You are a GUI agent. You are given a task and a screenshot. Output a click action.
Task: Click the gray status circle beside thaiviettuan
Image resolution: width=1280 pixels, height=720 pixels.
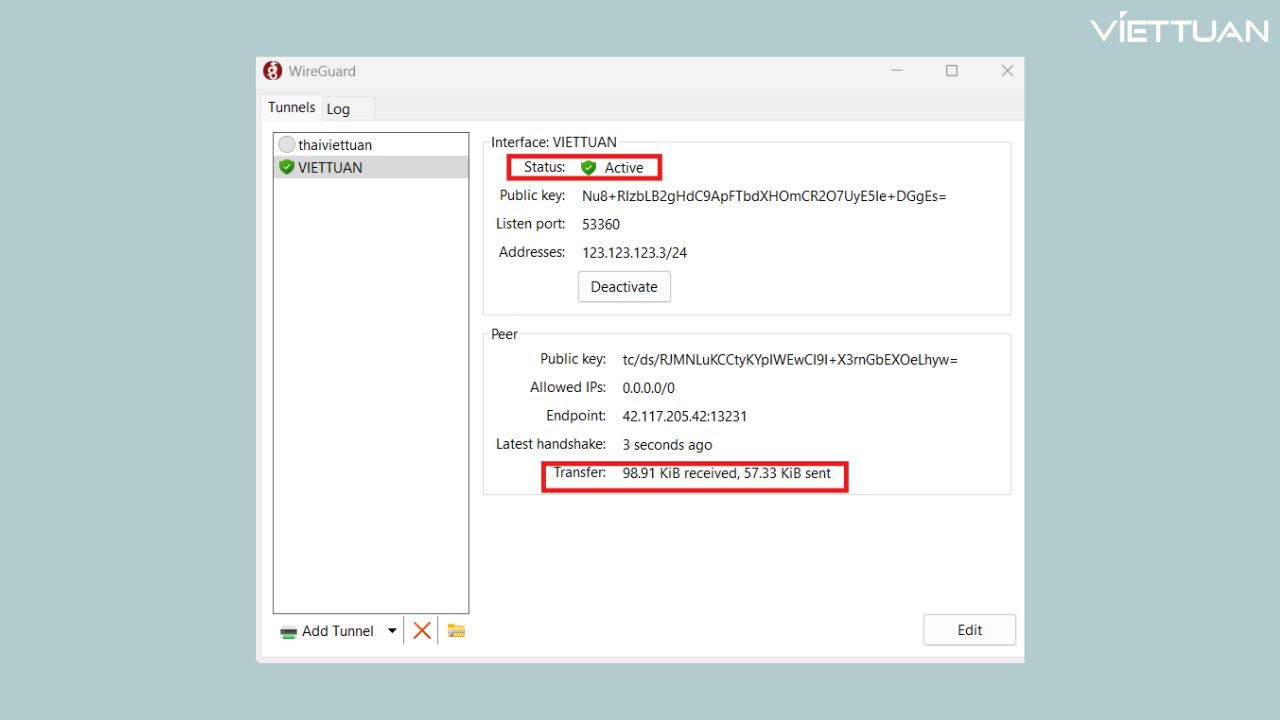pos(287,145)
